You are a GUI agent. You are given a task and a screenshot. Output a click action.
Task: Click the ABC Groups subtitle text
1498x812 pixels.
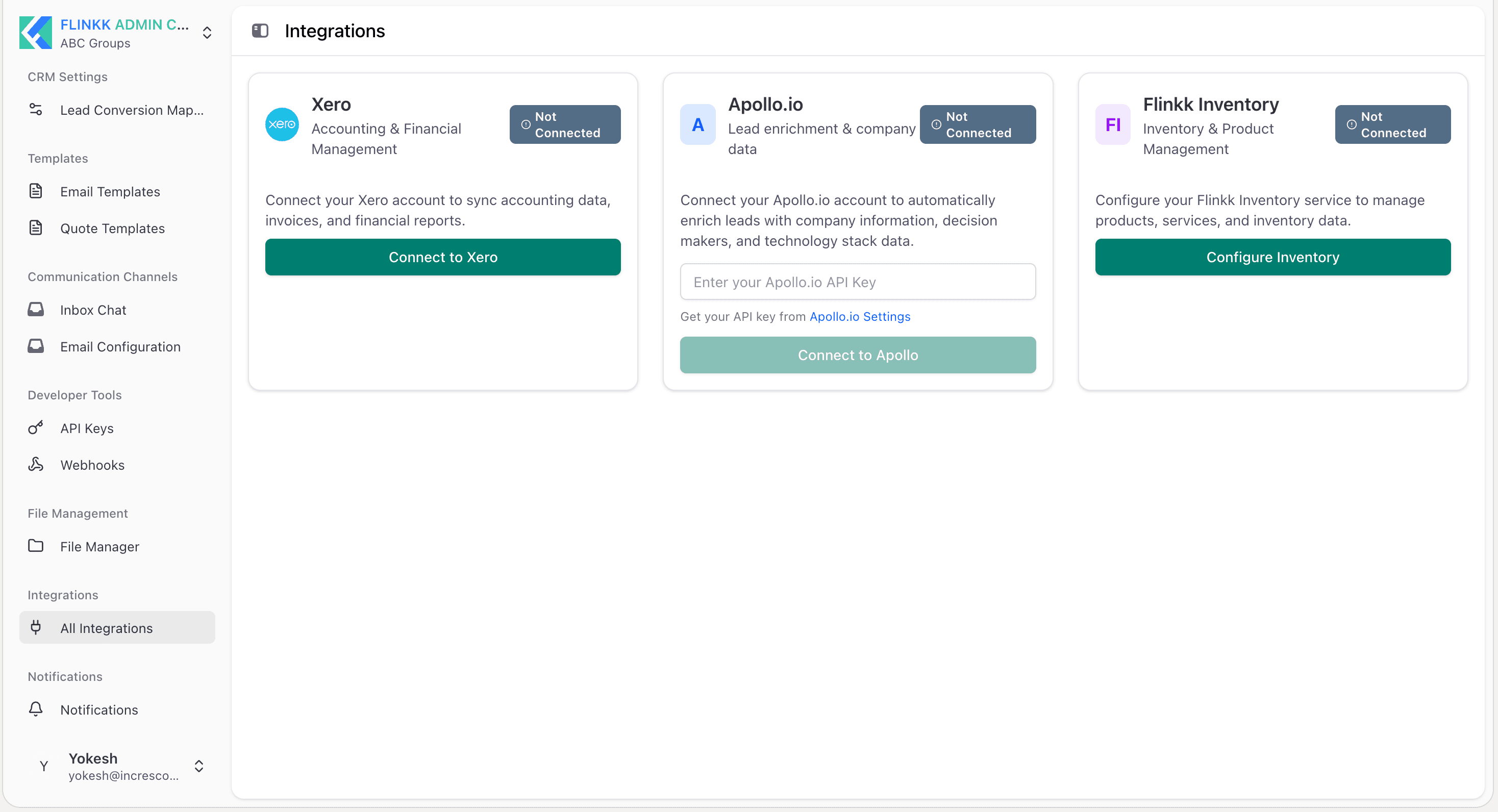click(x=95, y=43)
